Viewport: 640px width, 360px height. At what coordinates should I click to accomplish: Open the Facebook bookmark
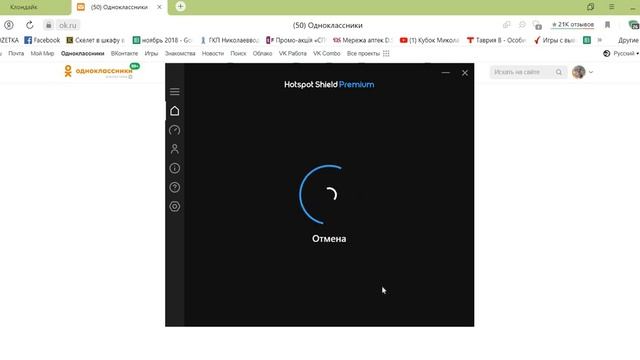click(42, 40)
